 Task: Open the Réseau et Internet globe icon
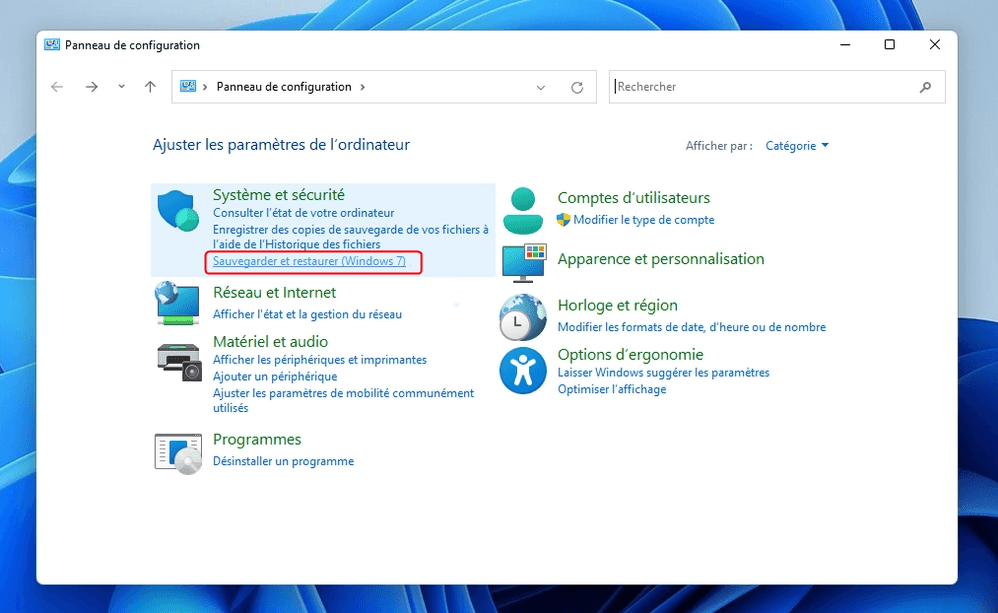tap(178, 303)
